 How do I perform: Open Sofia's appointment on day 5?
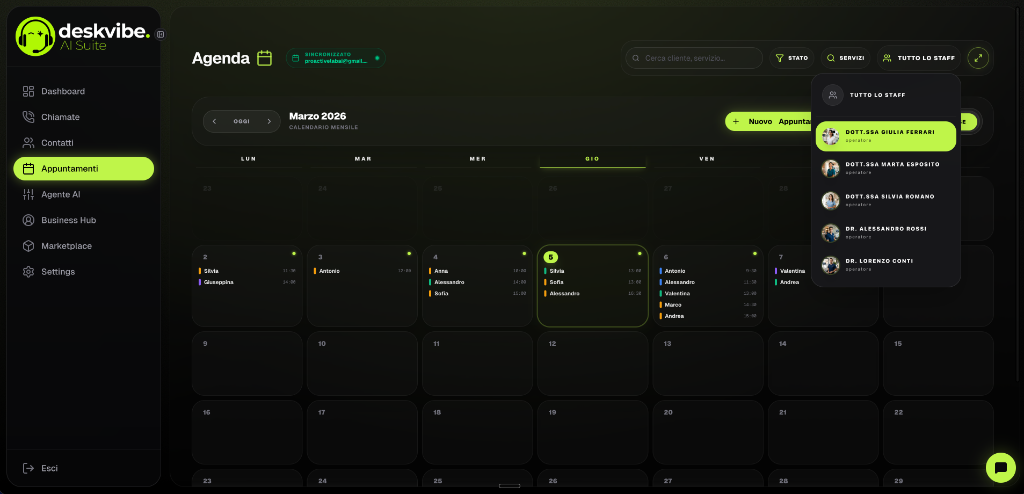[x=592, y=282]
